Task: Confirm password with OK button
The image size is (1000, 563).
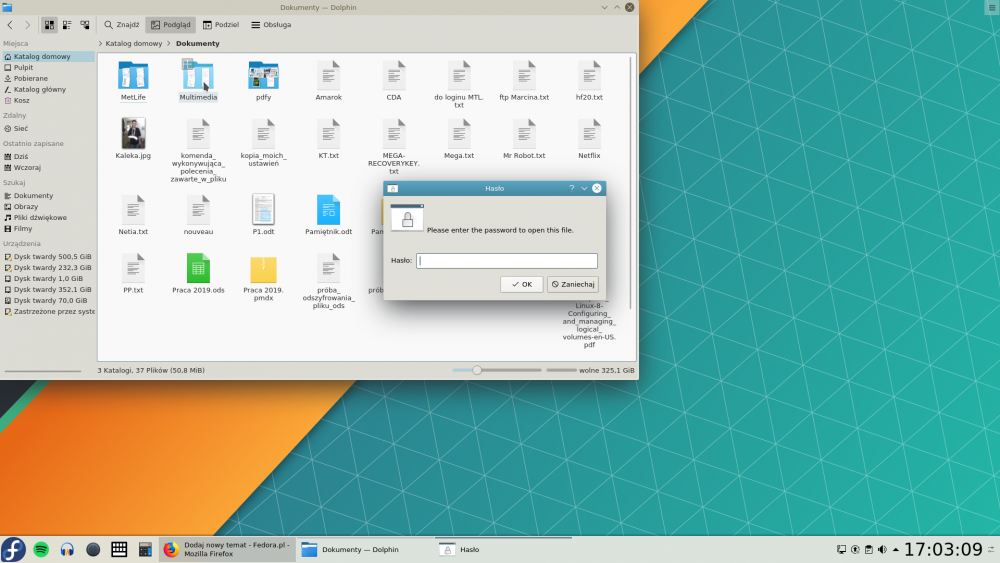Action: click(522, 284)
